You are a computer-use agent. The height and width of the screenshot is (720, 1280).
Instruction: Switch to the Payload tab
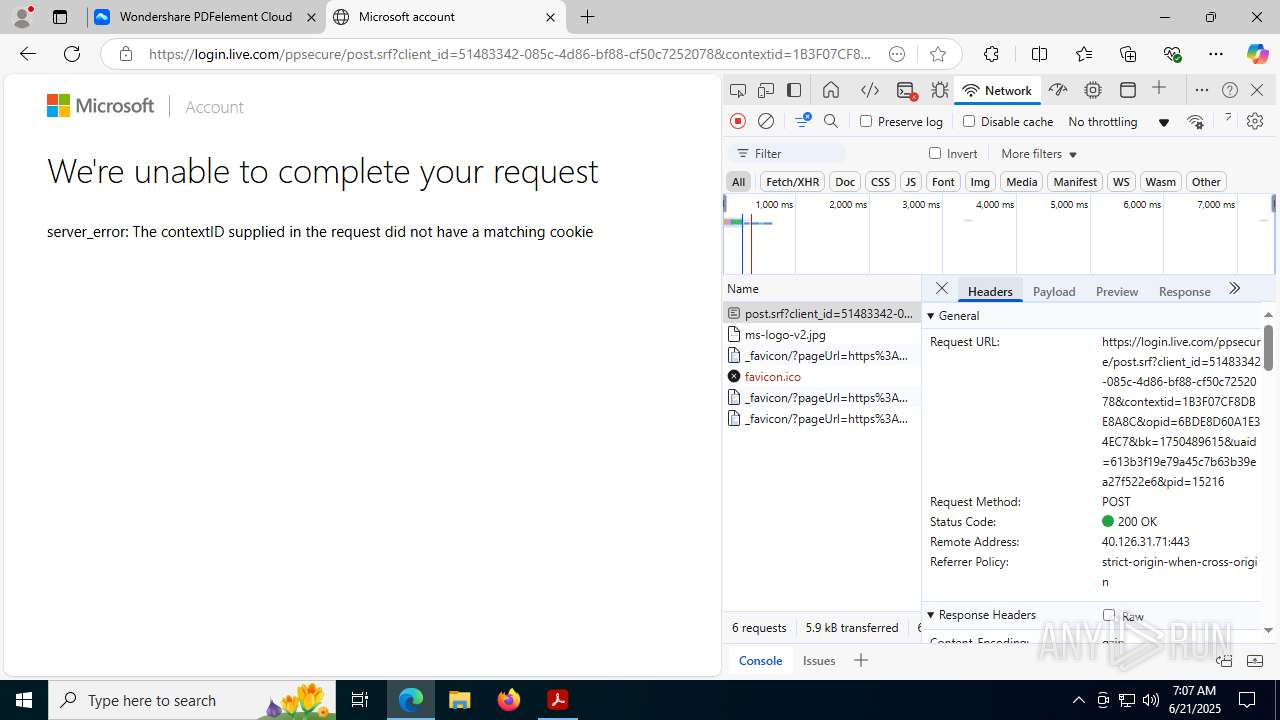pyautogui.click(x=1054, y=291)
